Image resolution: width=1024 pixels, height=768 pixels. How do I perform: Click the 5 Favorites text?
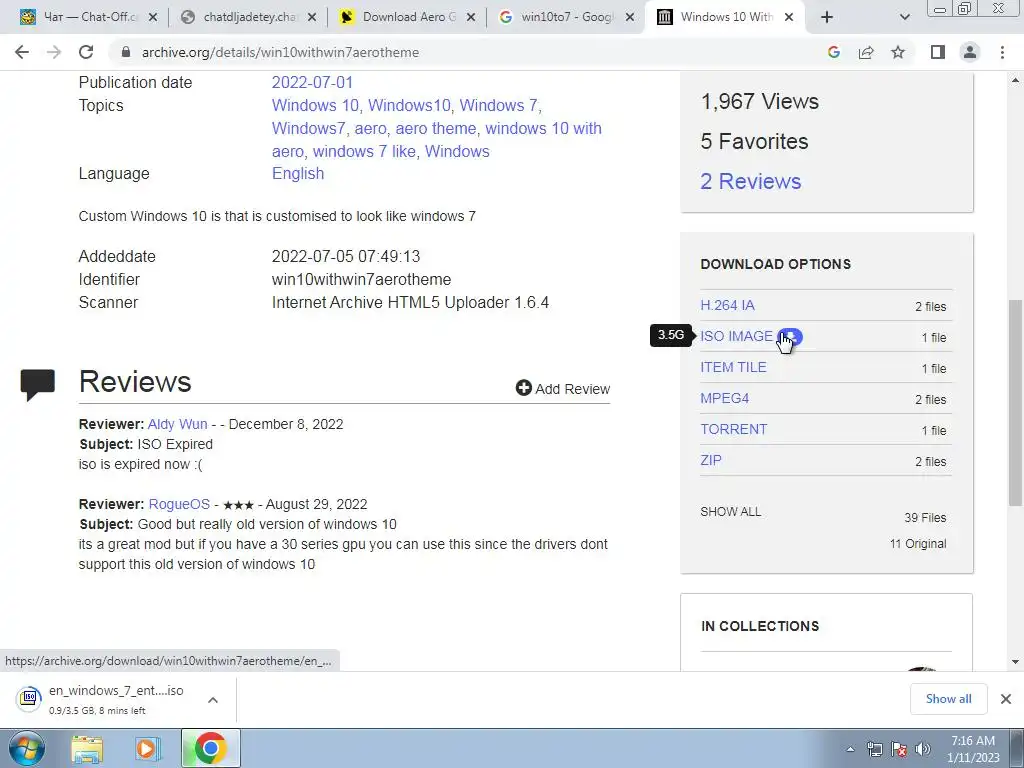tap(754, 141)
